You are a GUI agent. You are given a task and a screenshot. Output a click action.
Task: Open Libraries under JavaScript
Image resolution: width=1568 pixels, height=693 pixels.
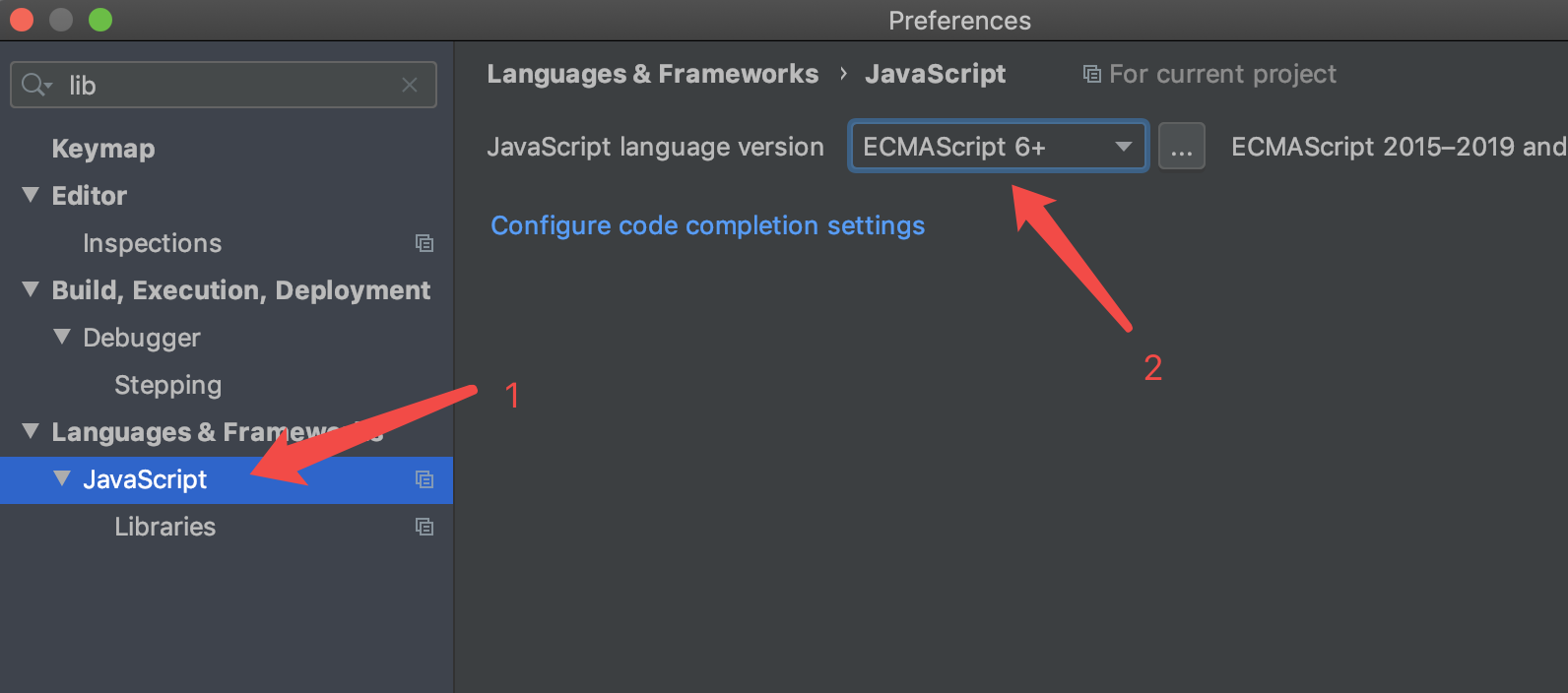(165, 527)
